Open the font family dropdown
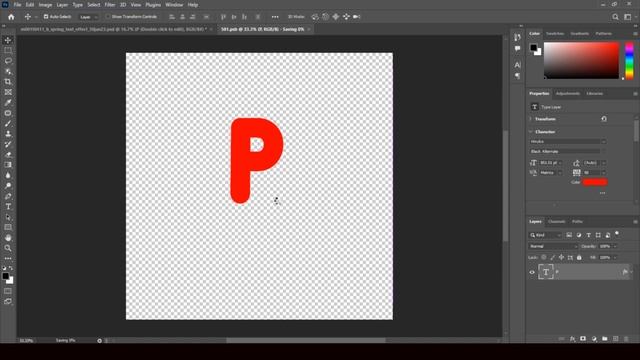The width and height of the screenshot is (640, 360). tap(567, 141)
